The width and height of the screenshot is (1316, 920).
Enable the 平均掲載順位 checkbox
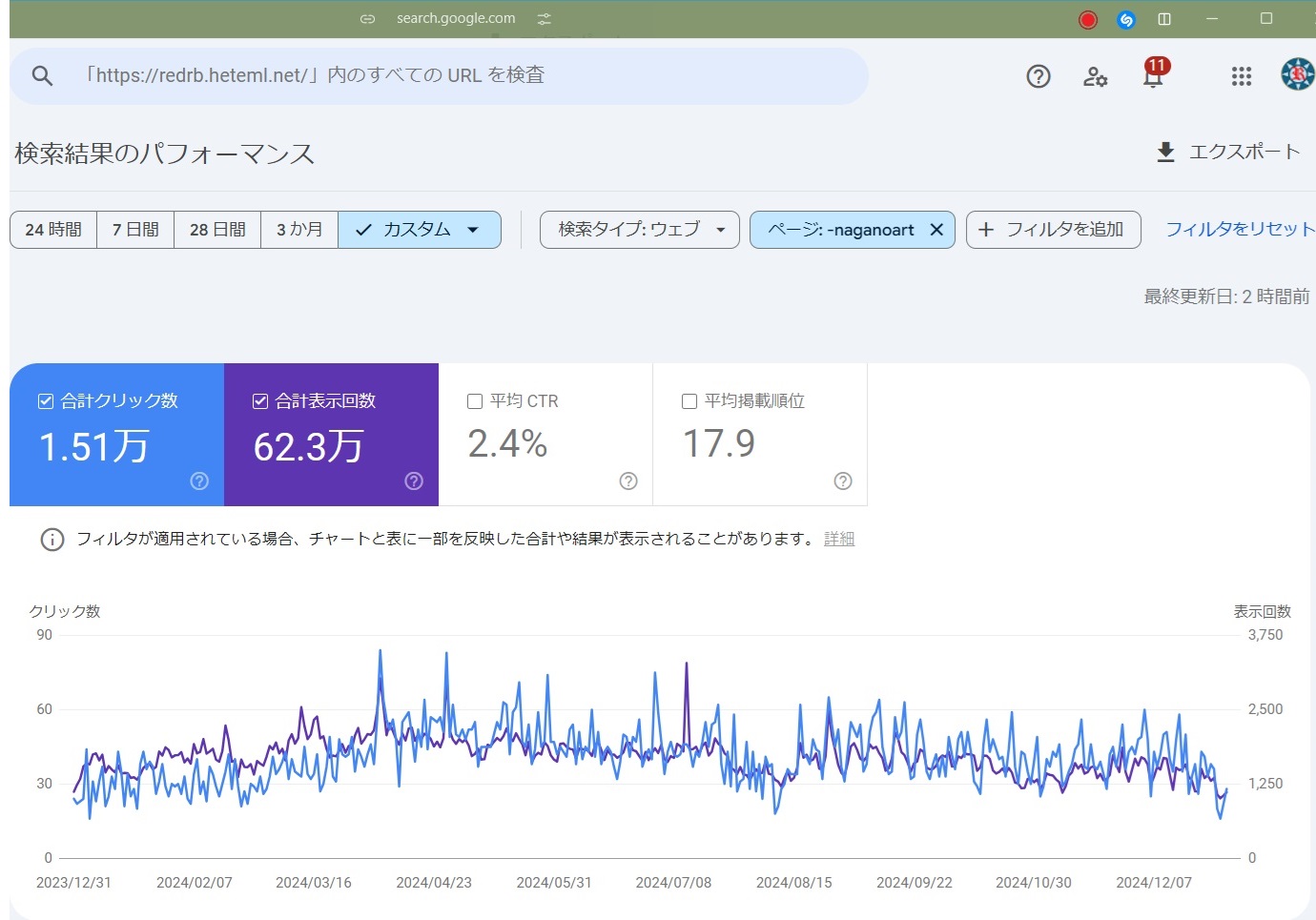689,401
